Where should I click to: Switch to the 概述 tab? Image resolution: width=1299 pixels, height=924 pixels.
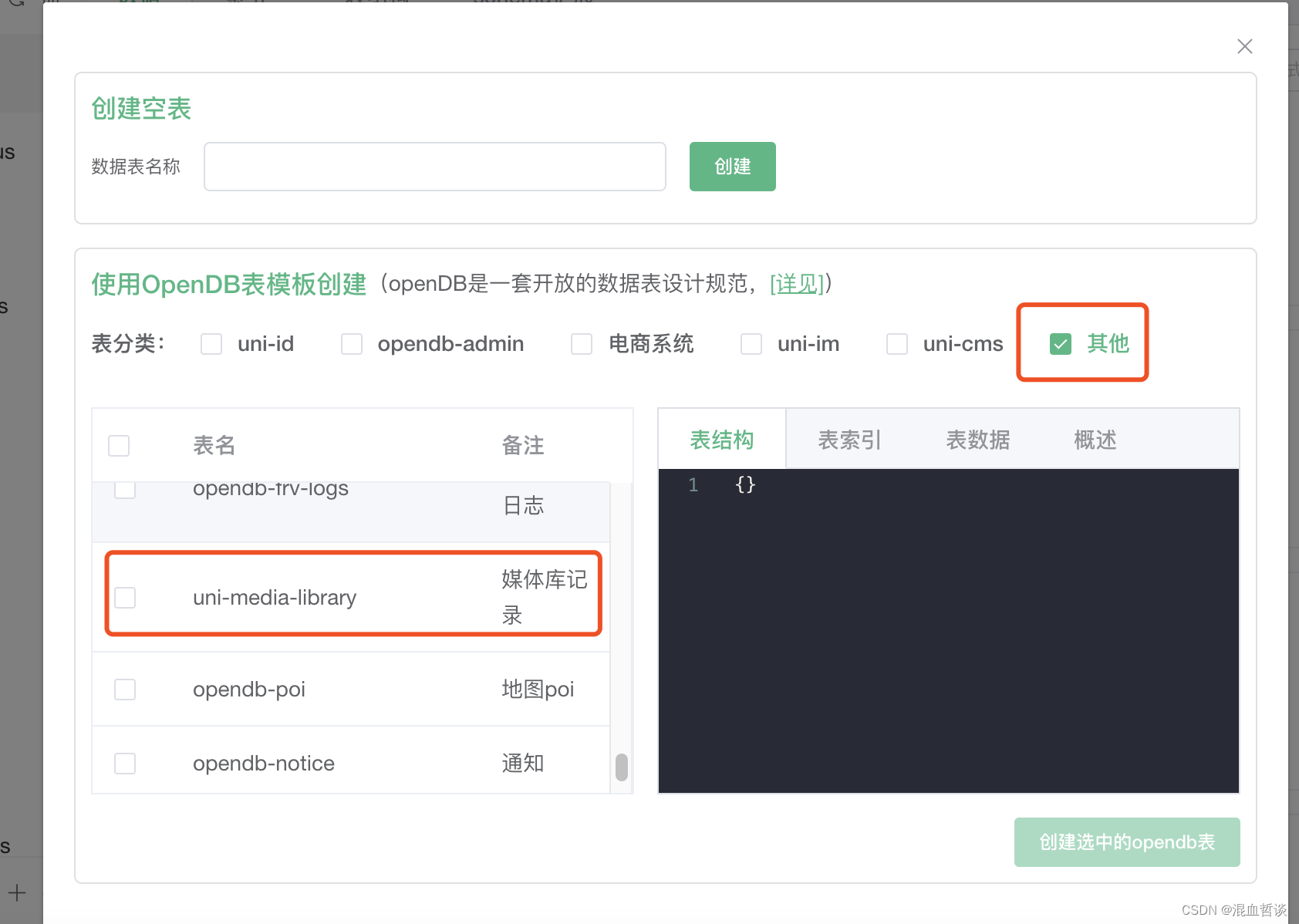pyautogui.click(x=1095, y=439)
